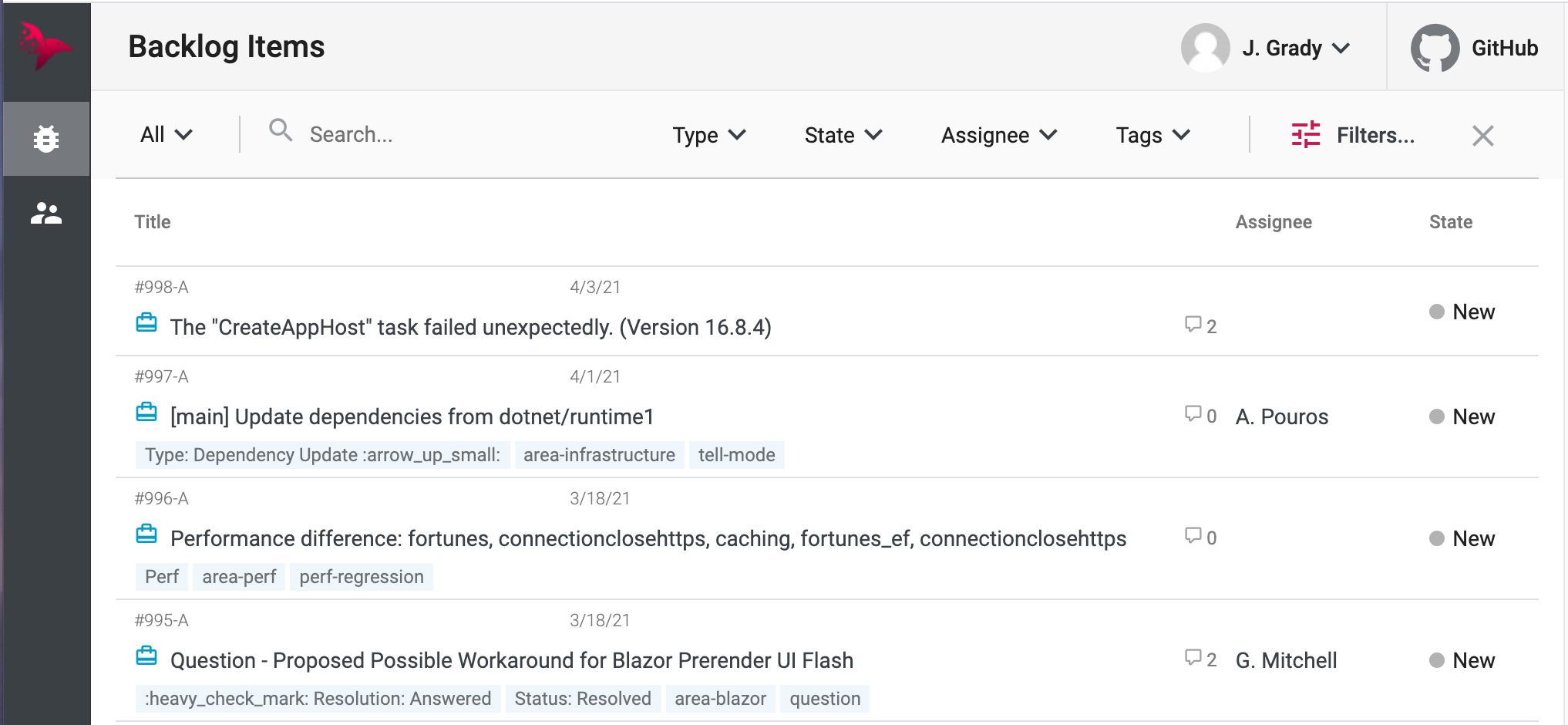1568x725 pixels.
Task: Expand the Type filter dropdown
Action: pos(709,135)
